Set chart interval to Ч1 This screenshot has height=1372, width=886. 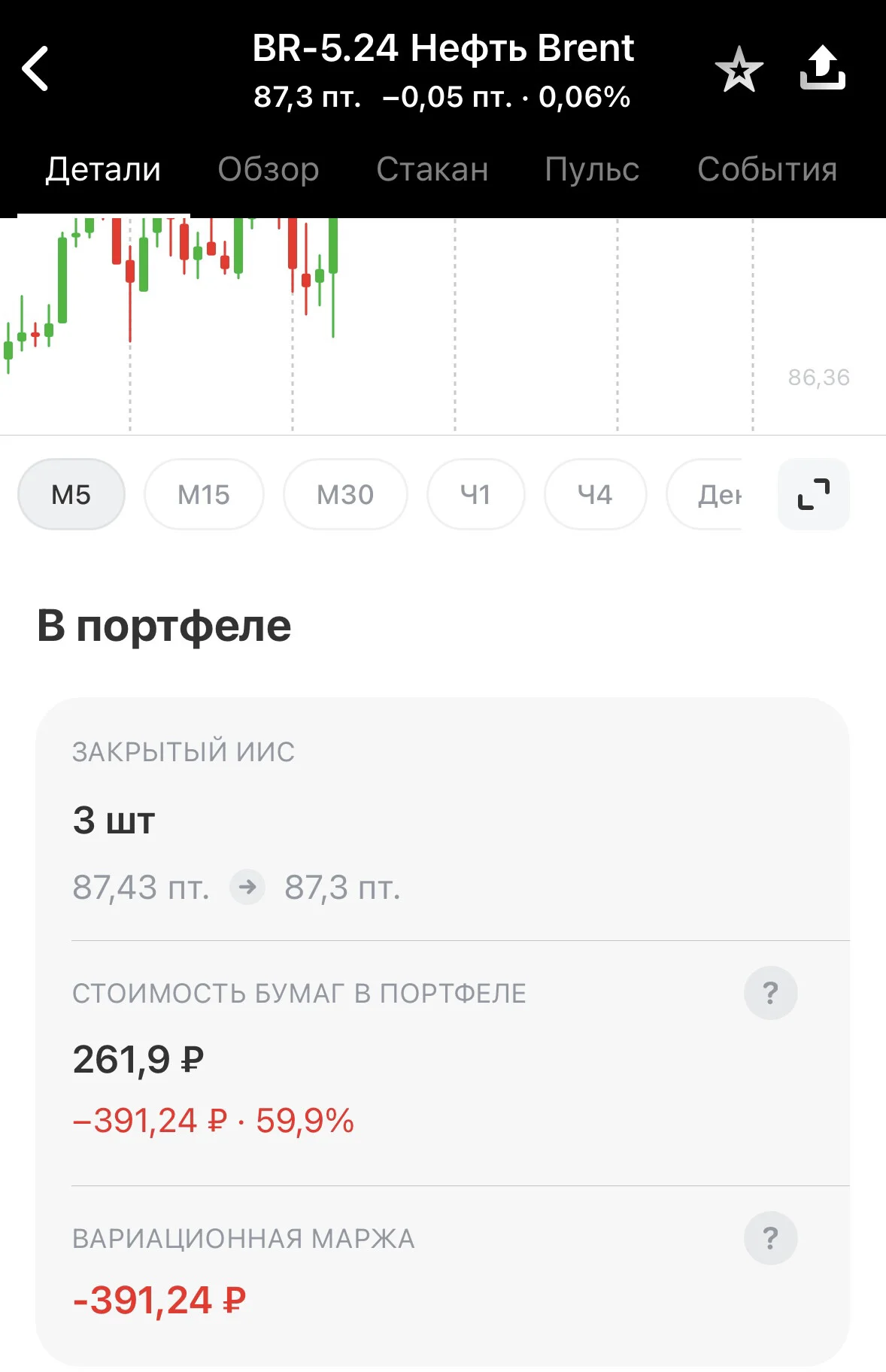point(475,494)
